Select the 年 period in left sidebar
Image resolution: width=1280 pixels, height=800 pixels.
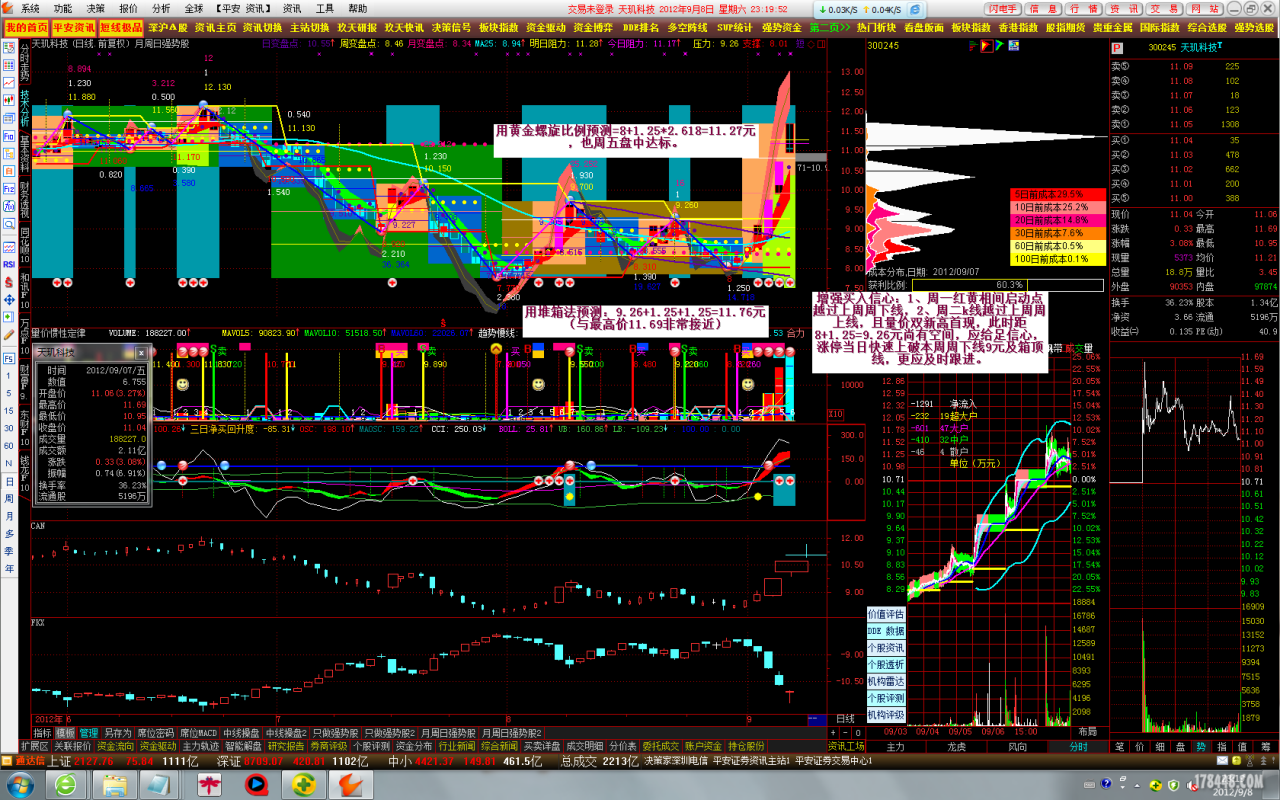pos(9,568)
